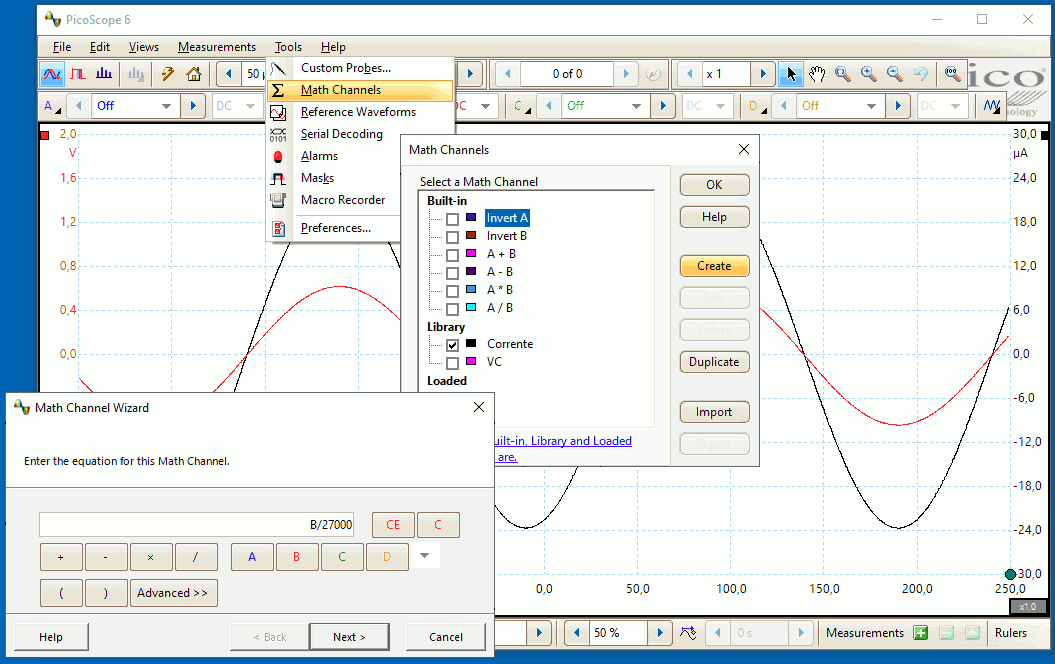Switch to Scope Mode icon
Screen dimensions: 1055x664
coord(52,74)
